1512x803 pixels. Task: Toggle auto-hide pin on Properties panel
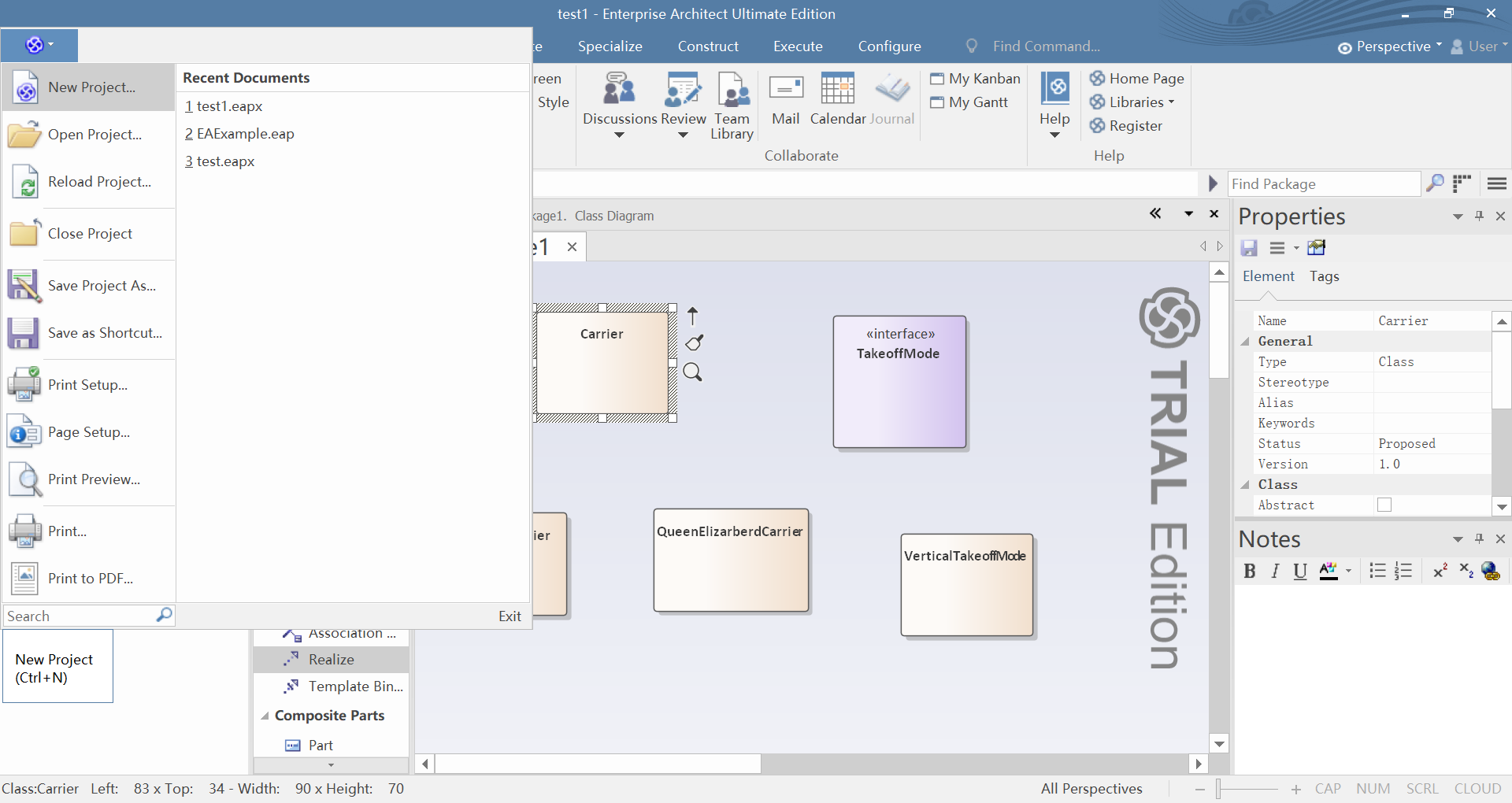(1479, 216)
